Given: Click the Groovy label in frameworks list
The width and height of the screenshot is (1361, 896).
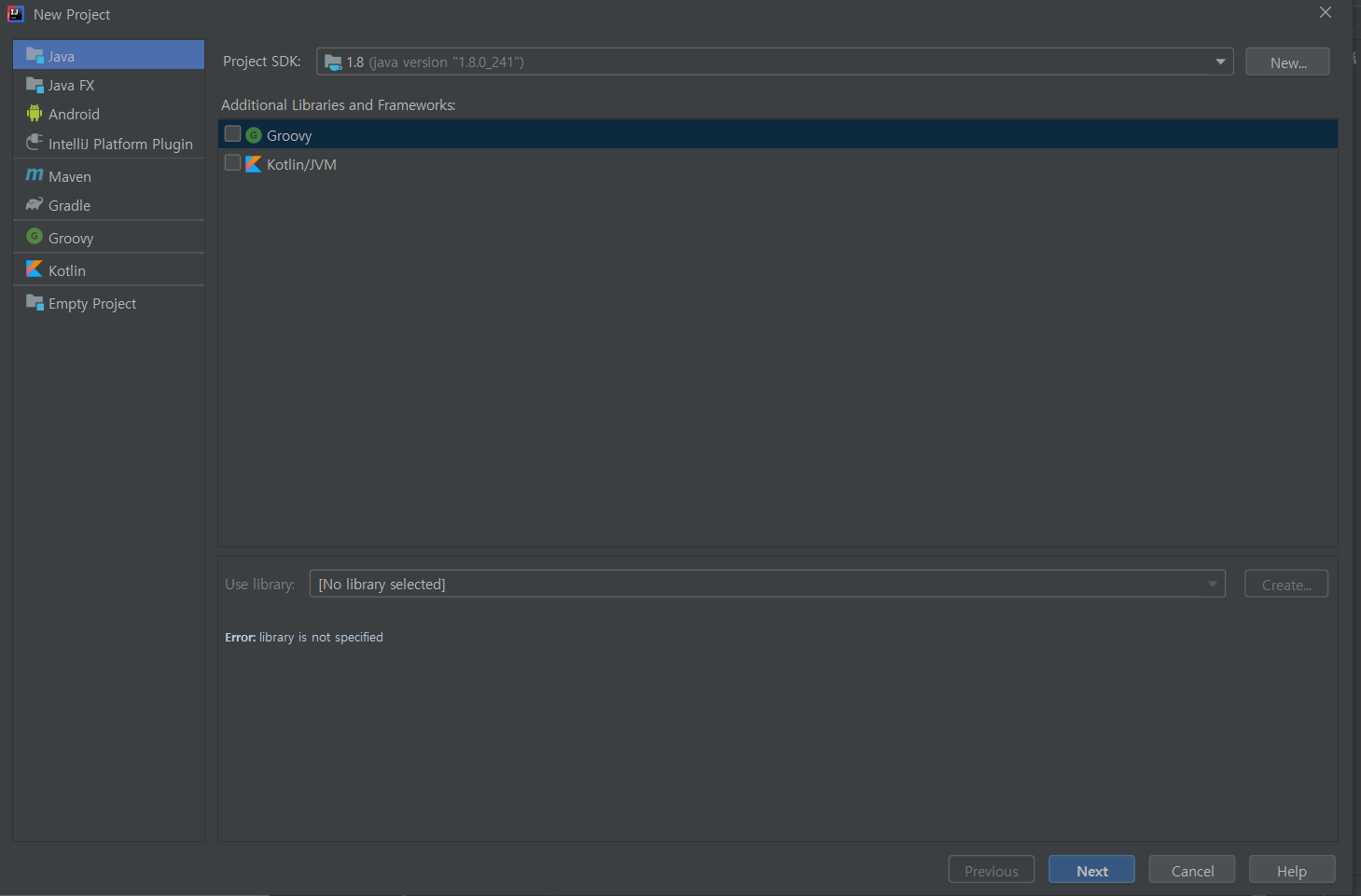Looking at the screenshot, I should coord(289,136).
